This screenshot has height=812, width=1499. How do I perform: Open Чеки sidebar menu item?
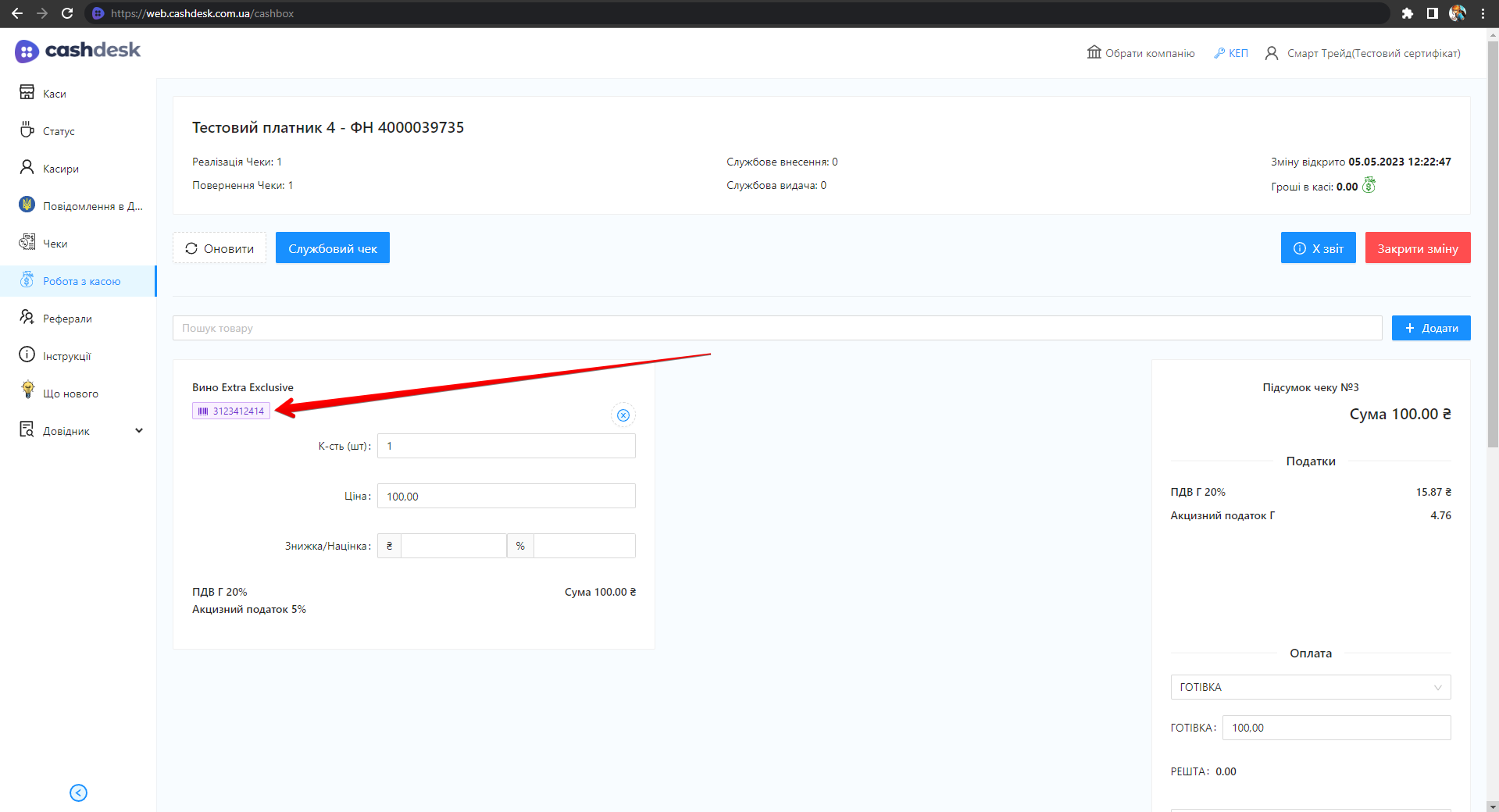click(x=55, y=244)
